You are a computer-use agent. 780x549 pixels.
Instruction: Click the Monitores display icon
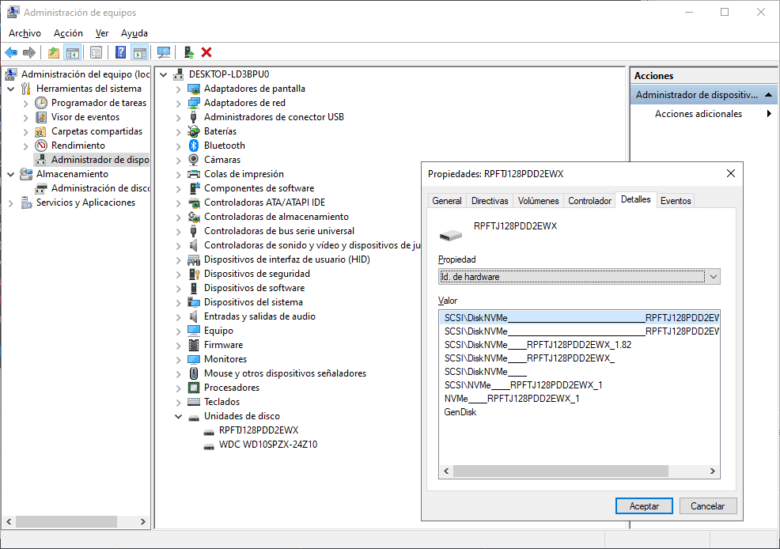tap(194, 359)
